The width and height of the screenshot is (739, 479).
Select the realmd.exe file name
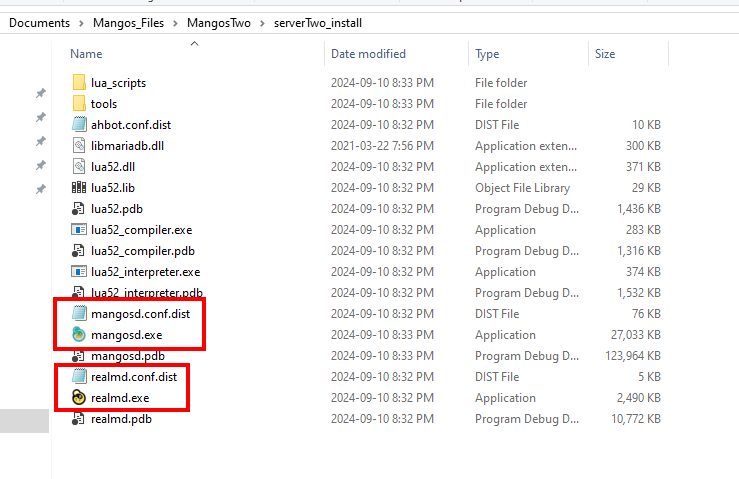pyautogui.click(x=120, y=398)
